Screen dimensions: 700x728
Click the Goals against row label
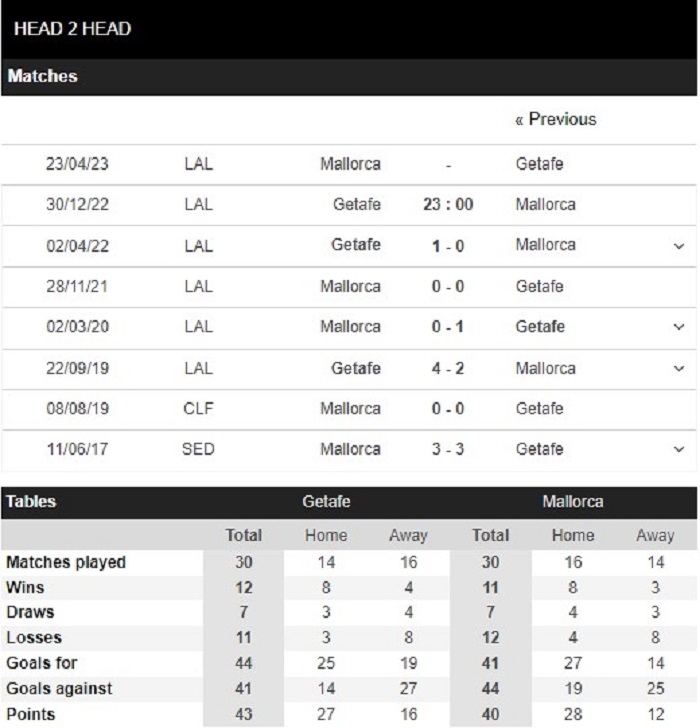59,689
